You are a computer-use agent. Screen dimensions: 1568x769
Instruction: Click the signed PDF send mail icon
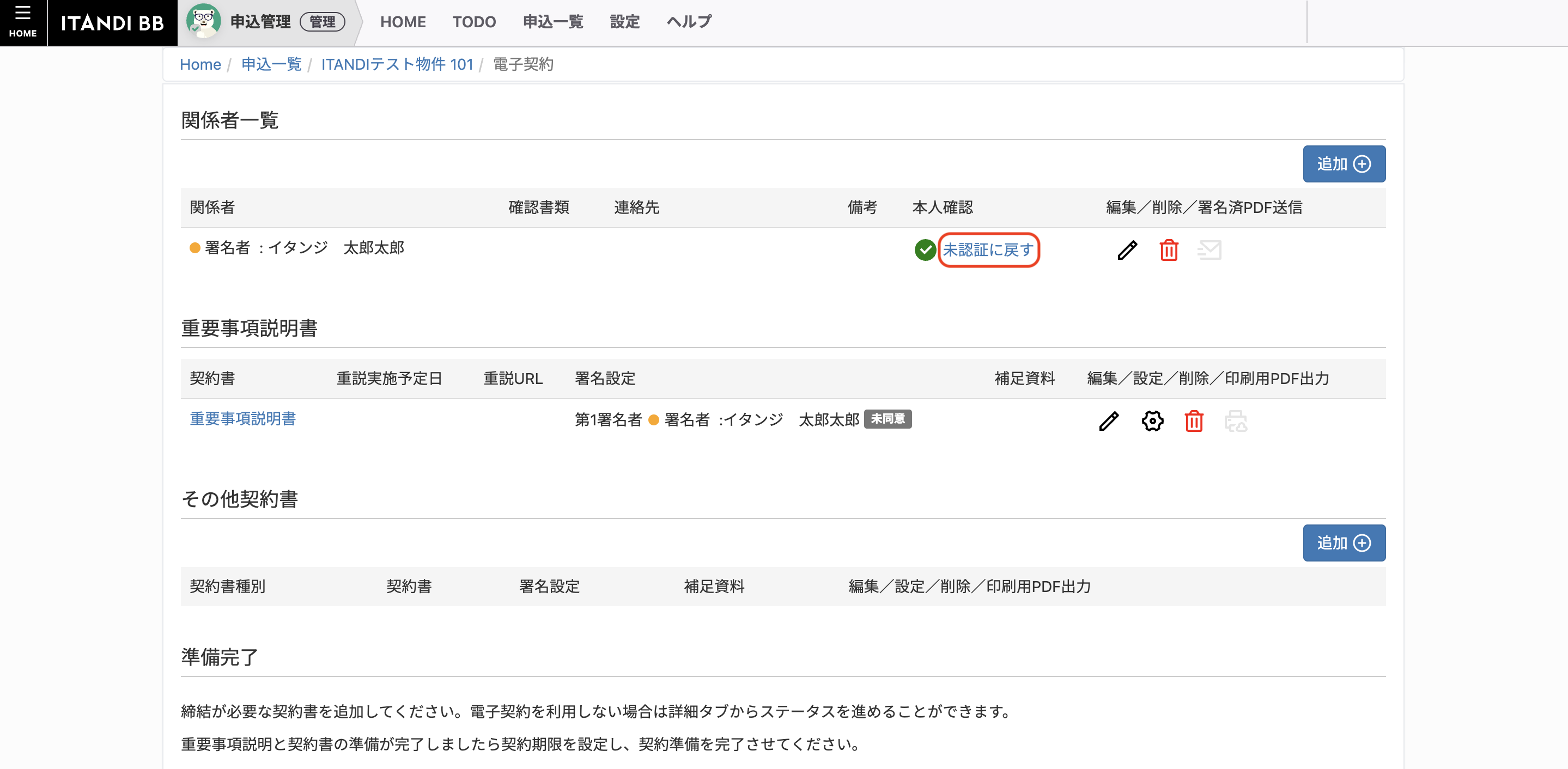coord(1210,250)
